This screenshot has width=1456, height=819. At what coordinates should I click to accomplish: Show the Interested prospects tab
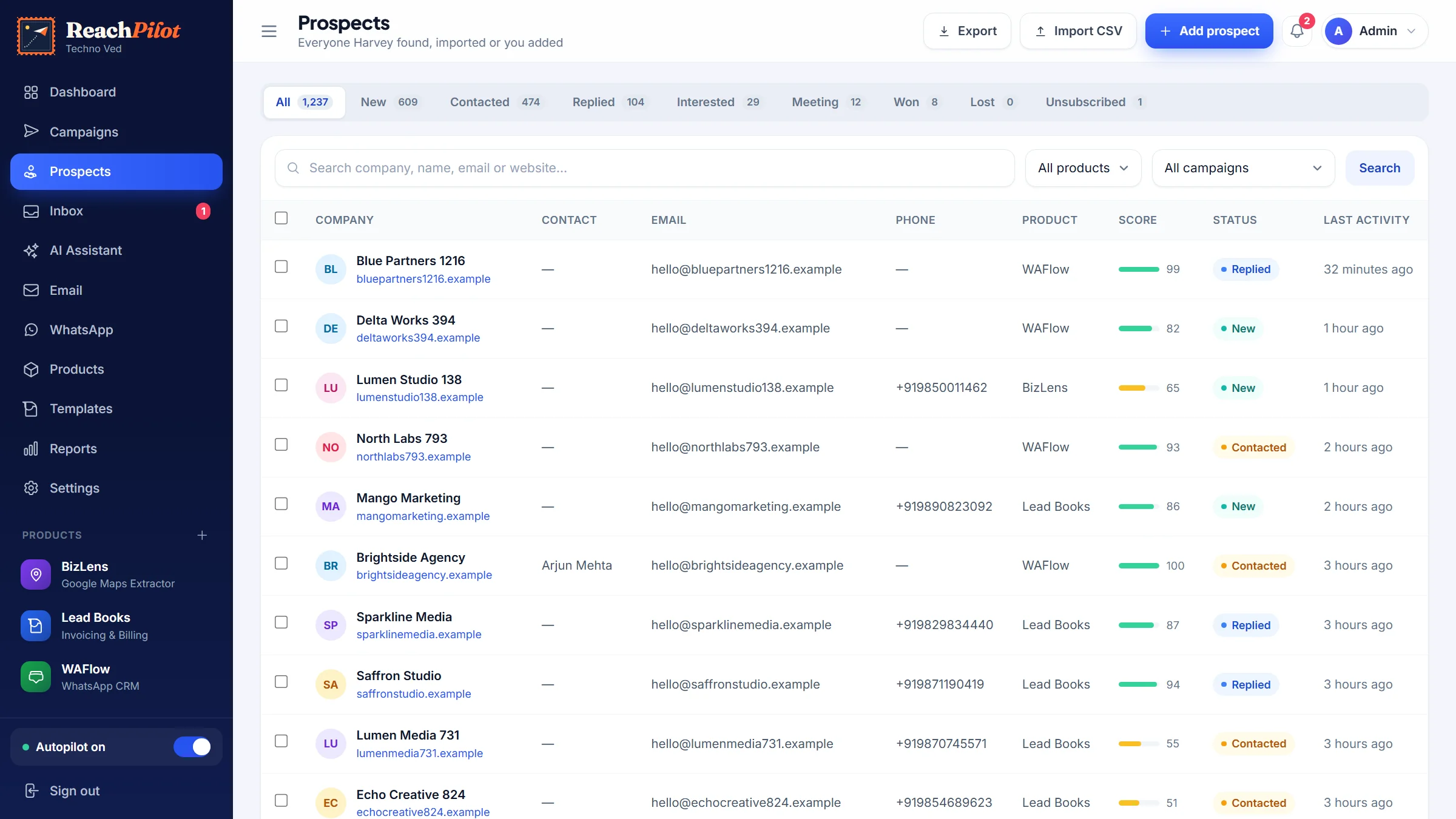718,102
